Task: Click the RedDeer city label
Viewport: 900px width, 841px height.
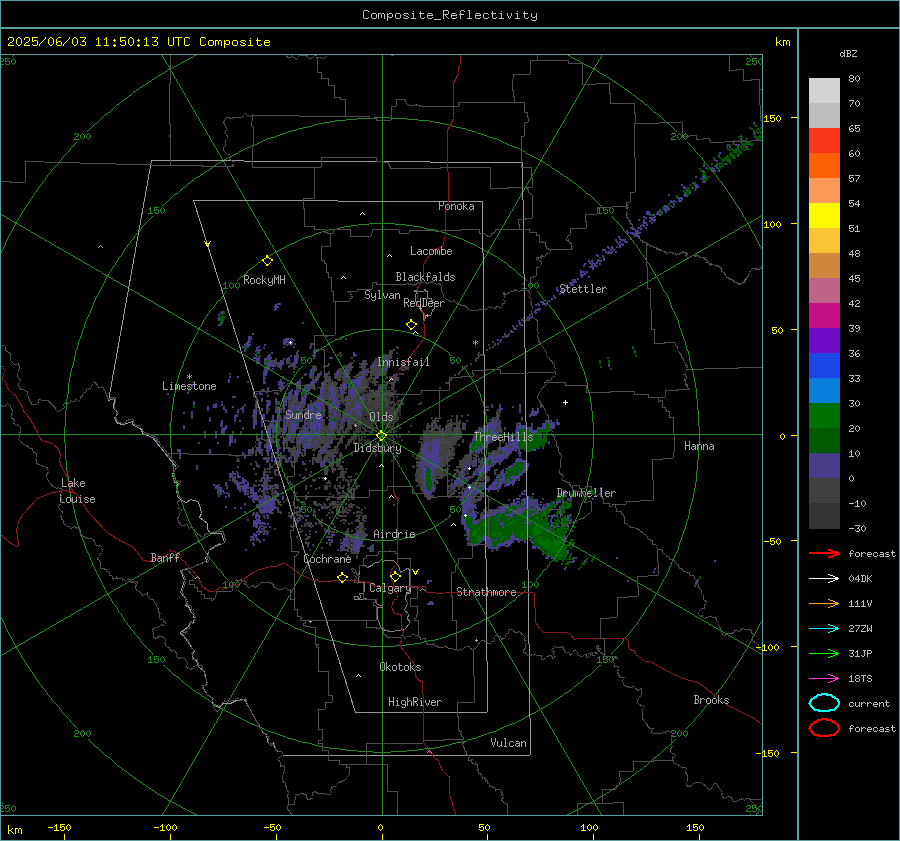Action: (x=424, y=303)
